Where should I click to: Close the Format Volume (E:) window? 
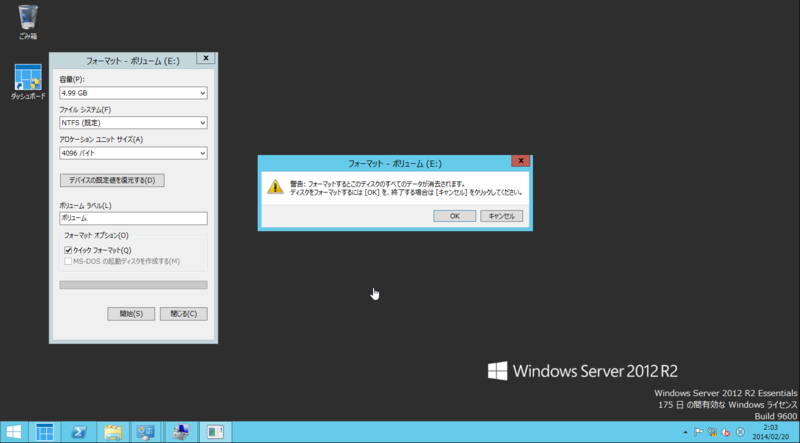tap(206, 58)
